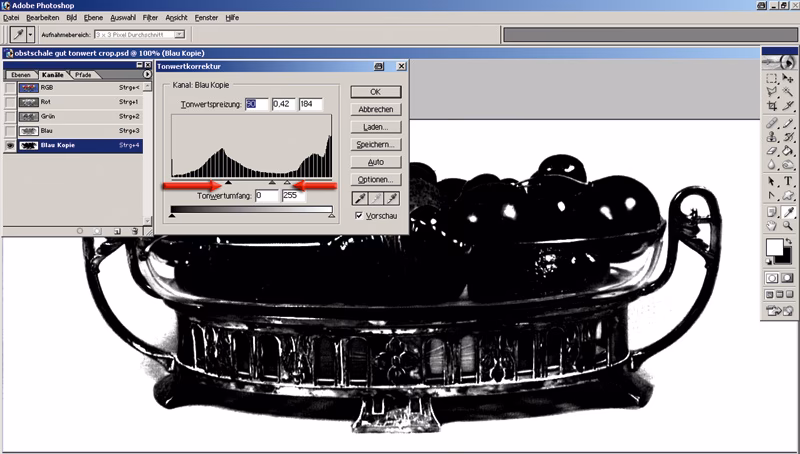Viewport: 800px width, 454px height.
Task: Select the Crop tool in the toolbox
Action: coord(772,105)
